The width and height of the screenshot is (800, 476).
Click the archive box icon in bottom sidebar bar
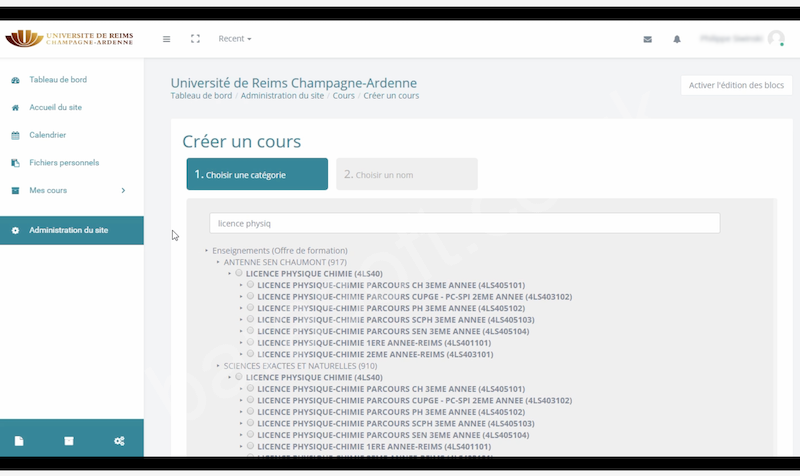[69, 441]
